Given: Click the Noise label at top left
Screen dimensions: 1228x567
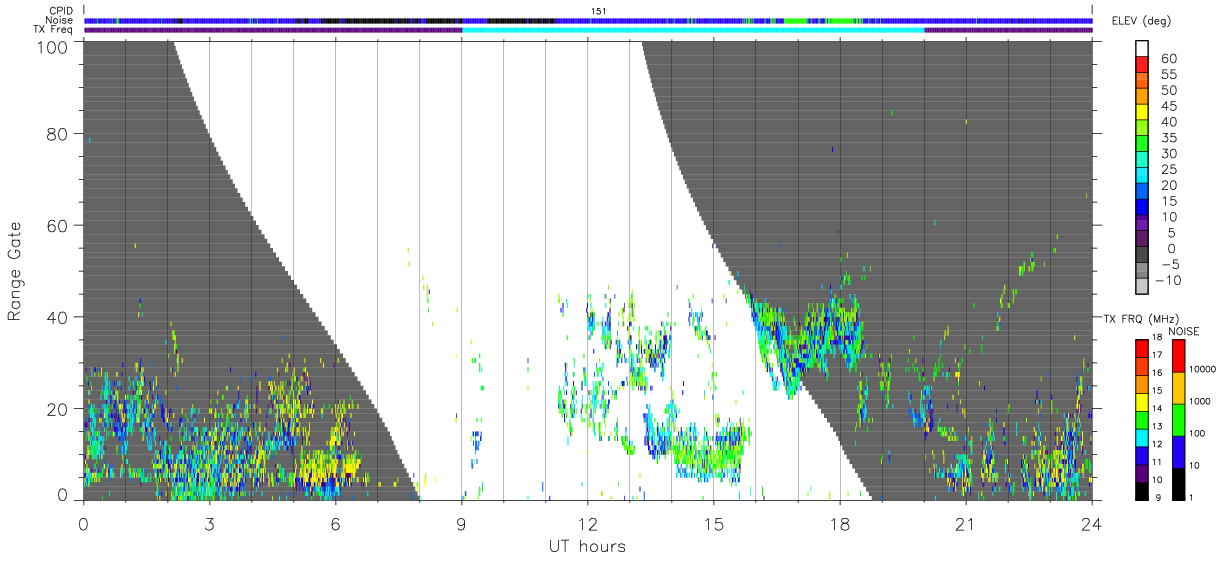Looking at the screenshot, I should coord(61,20).
